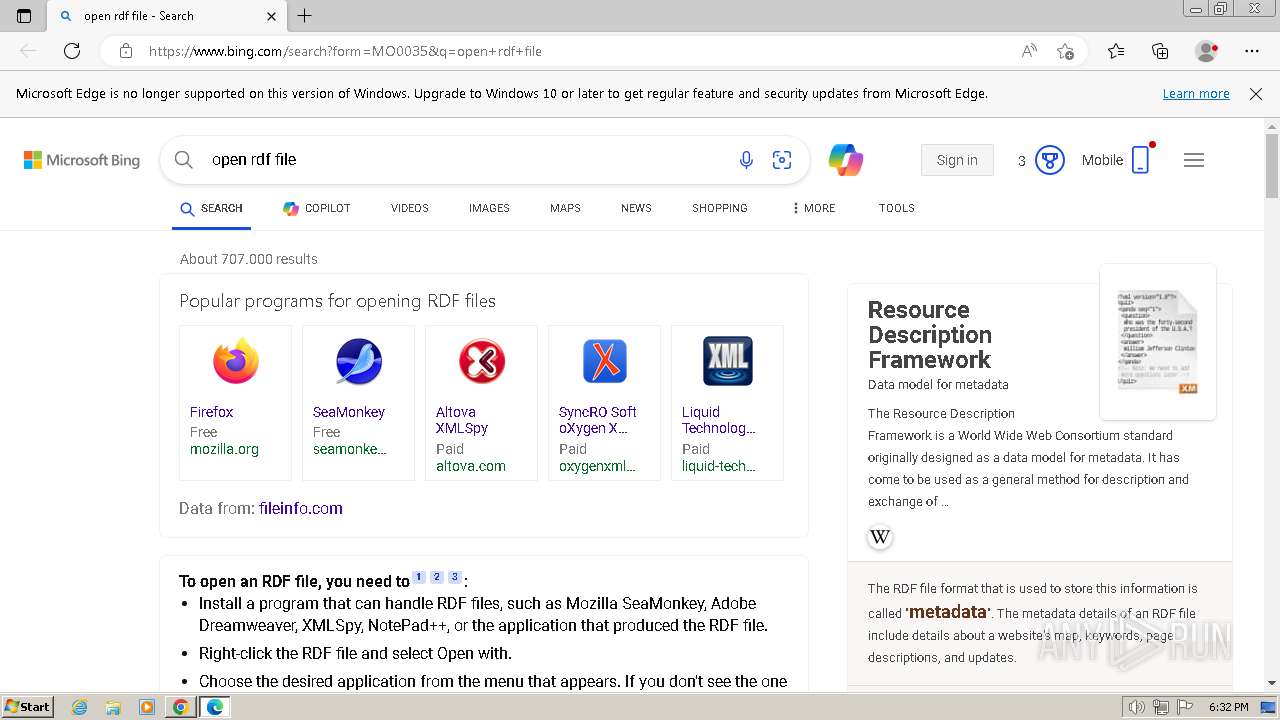Click the altova.com text

point(471,466)
